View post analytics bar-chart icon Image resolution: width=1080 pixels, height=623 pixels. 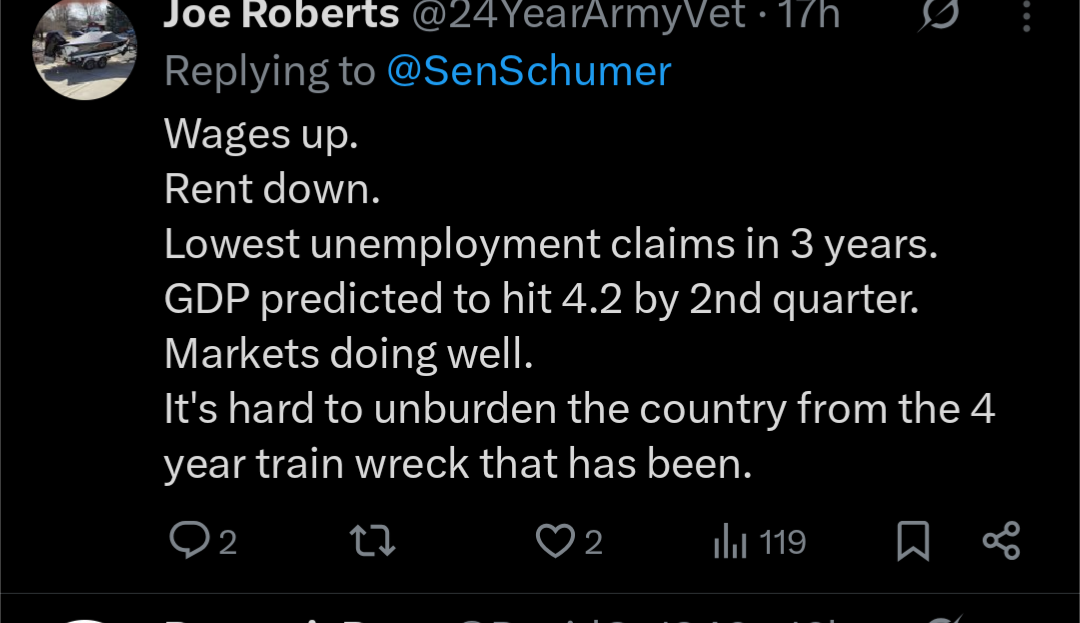pos(729,542)
